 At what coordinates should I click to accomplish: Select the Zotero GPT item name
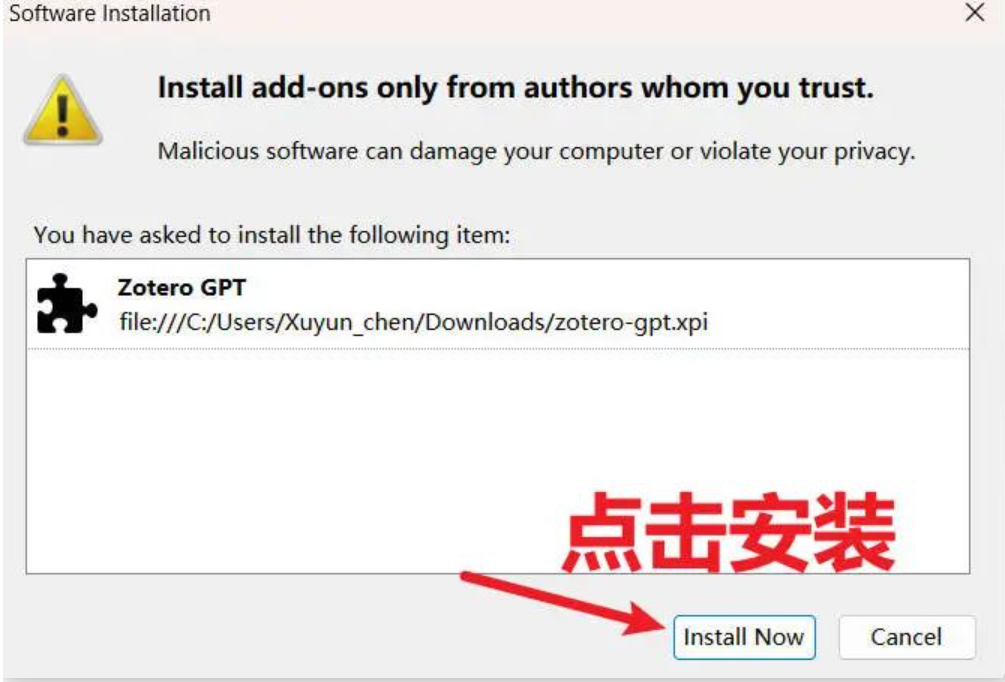tap(181, 288)
